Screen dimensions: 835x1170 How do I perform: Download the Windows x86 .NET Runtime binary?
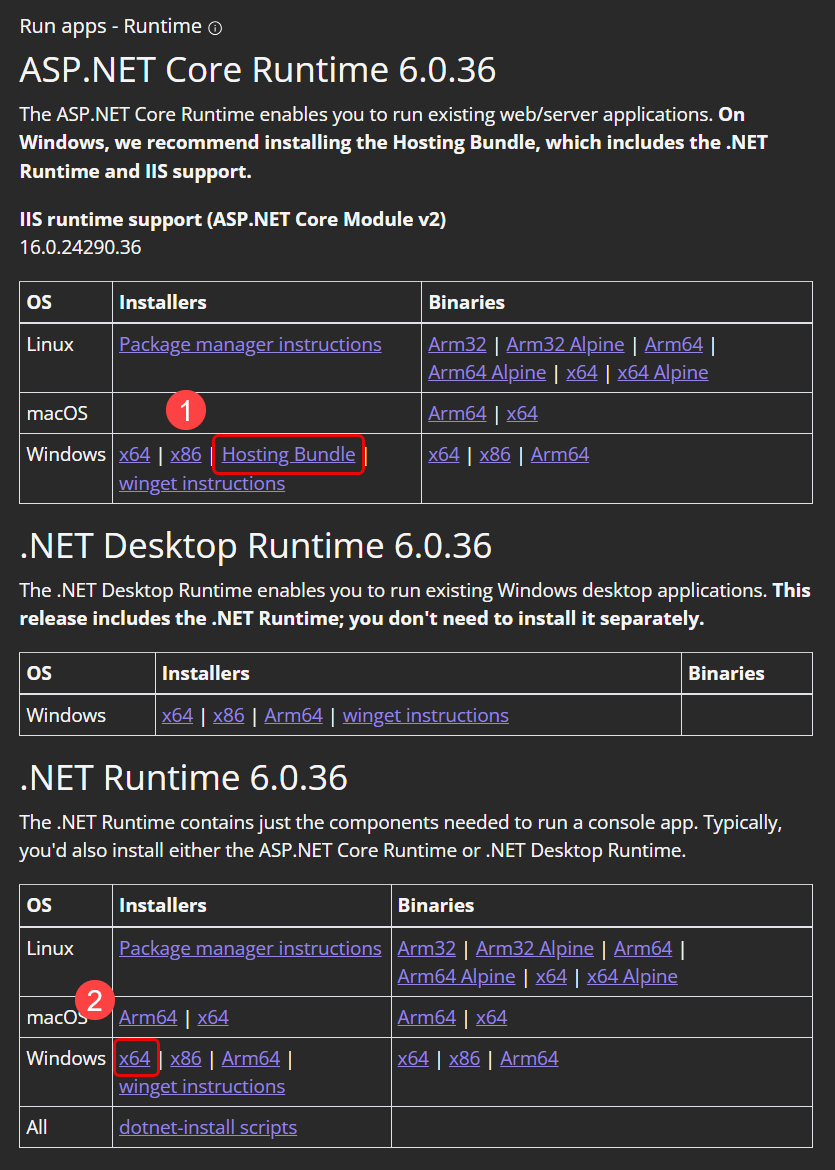pyautogui.click(x=464, y=1058)
